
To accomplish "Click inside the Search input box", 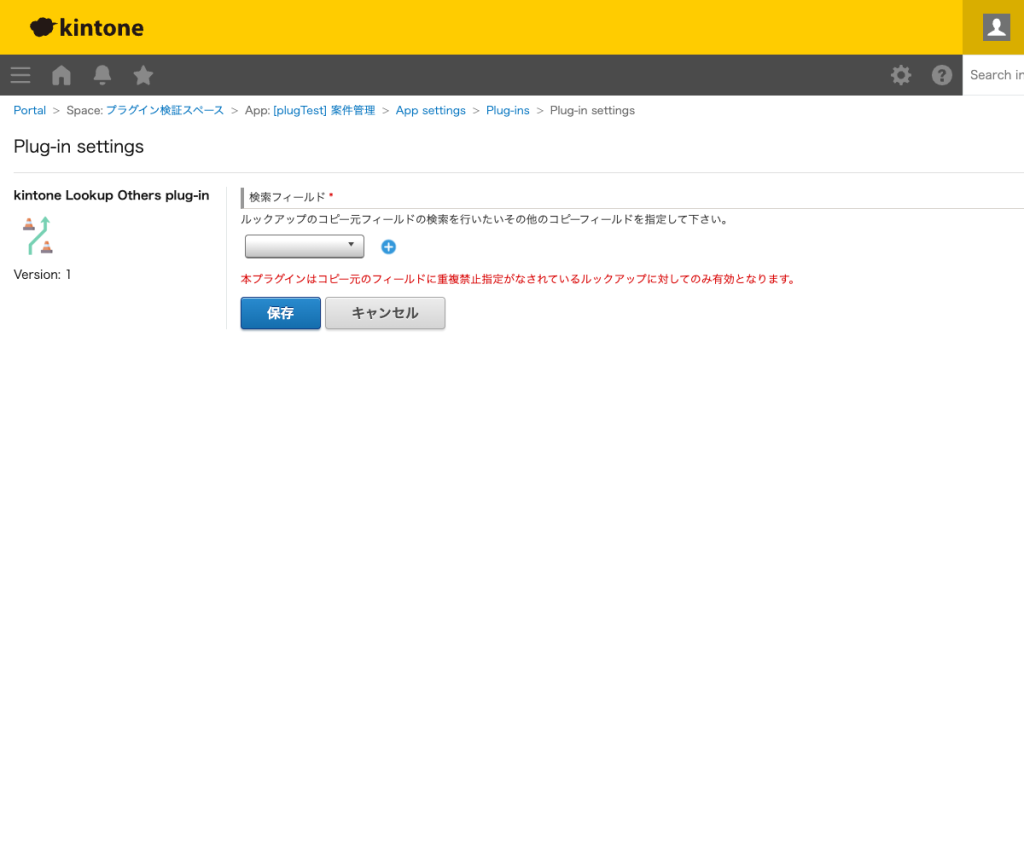I will coord(998,75).
